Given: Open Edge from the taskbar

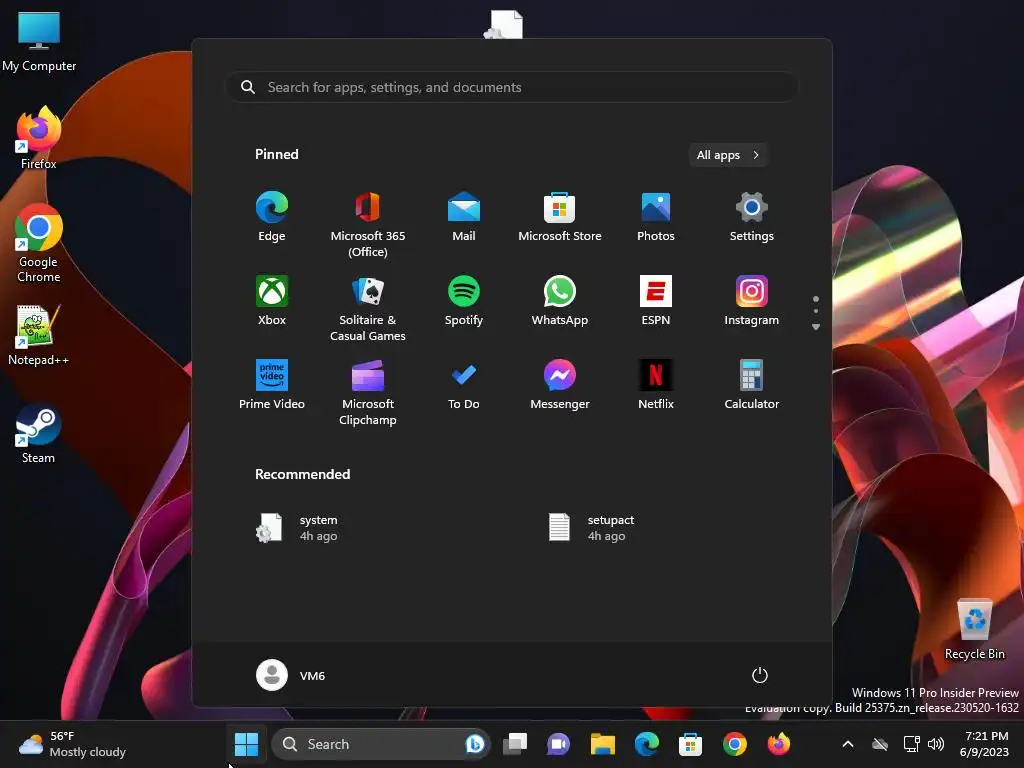Looking at the screenshot, I should pos(647,744).
